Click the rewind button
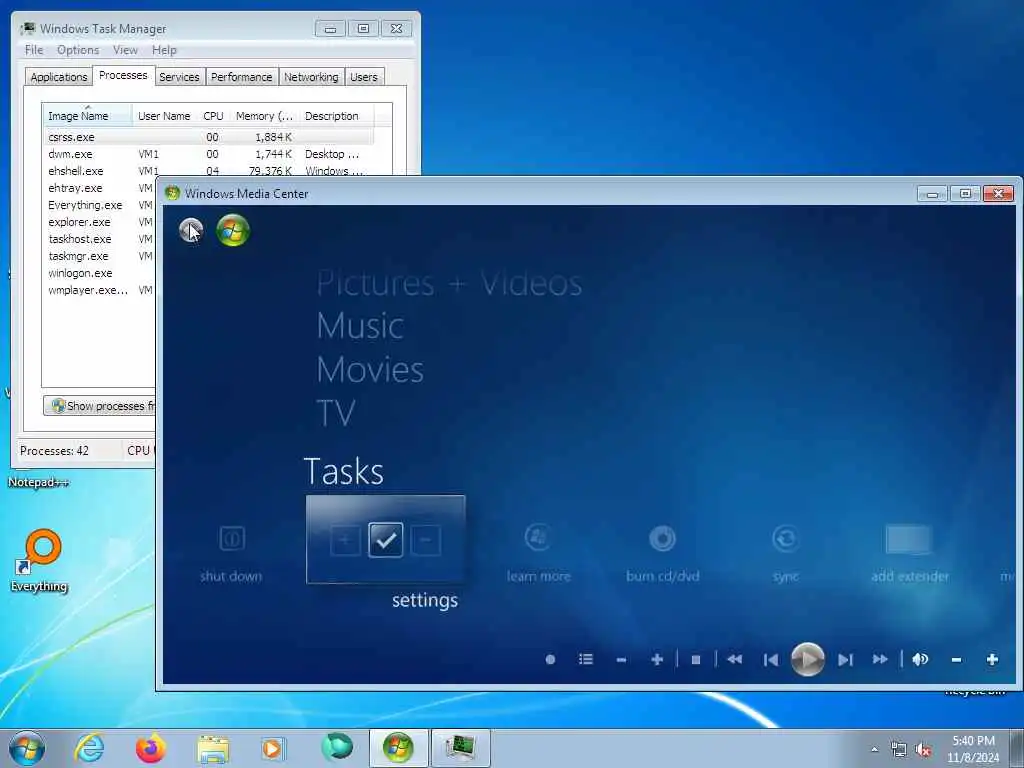The width and height of the screenshot is (1024, 768). click(x=734, y=660)
